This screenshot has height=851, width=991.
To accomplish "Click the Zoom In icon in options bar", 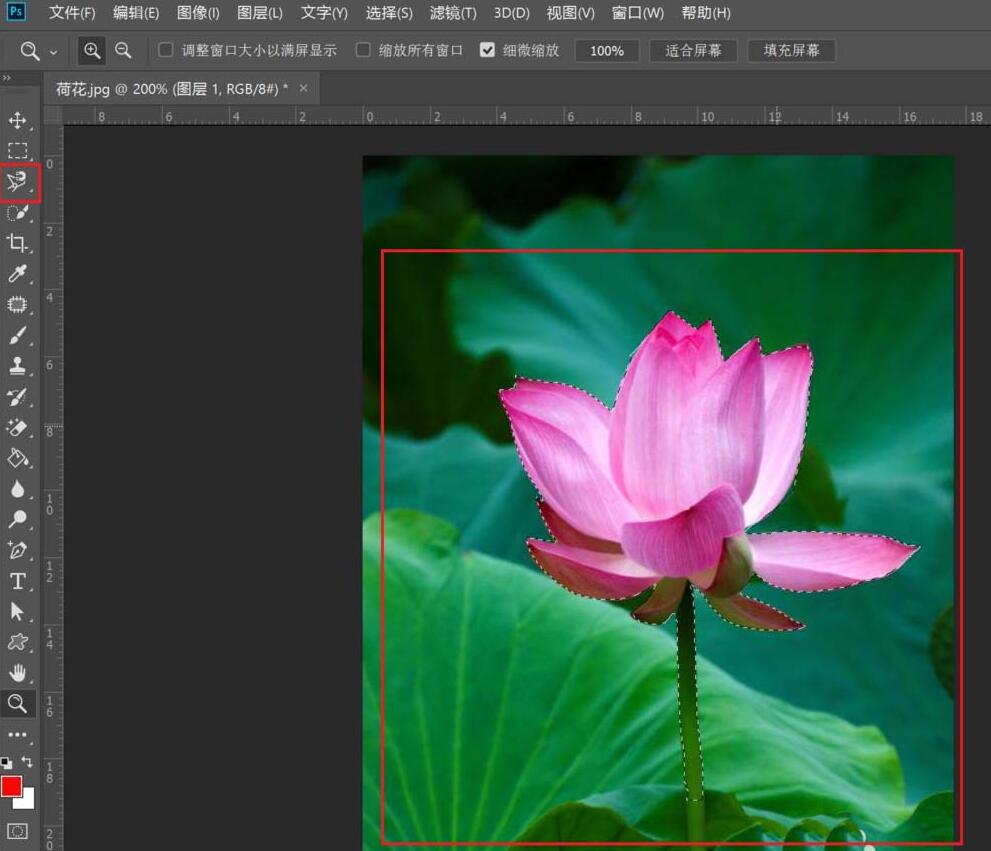I will pyautogui.click(x=91, y=49).
